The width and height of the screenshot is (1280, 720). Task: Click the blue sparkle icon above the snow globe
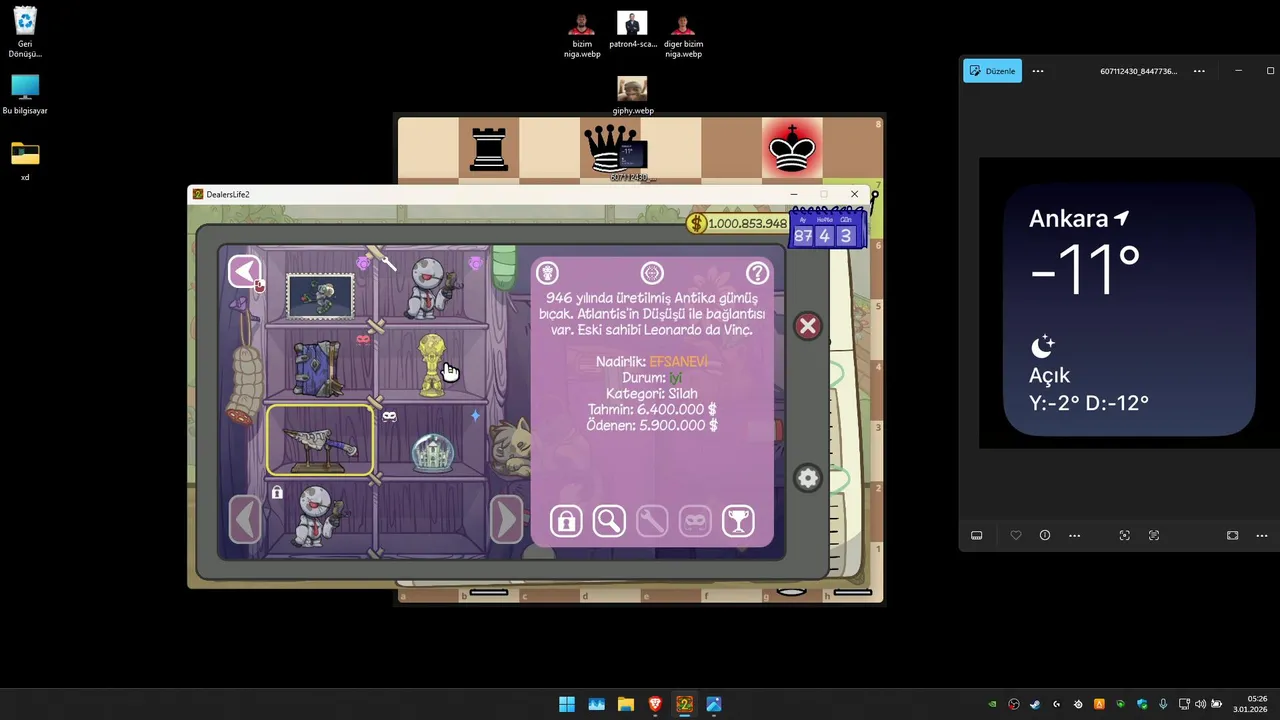[x=476, y=415]
